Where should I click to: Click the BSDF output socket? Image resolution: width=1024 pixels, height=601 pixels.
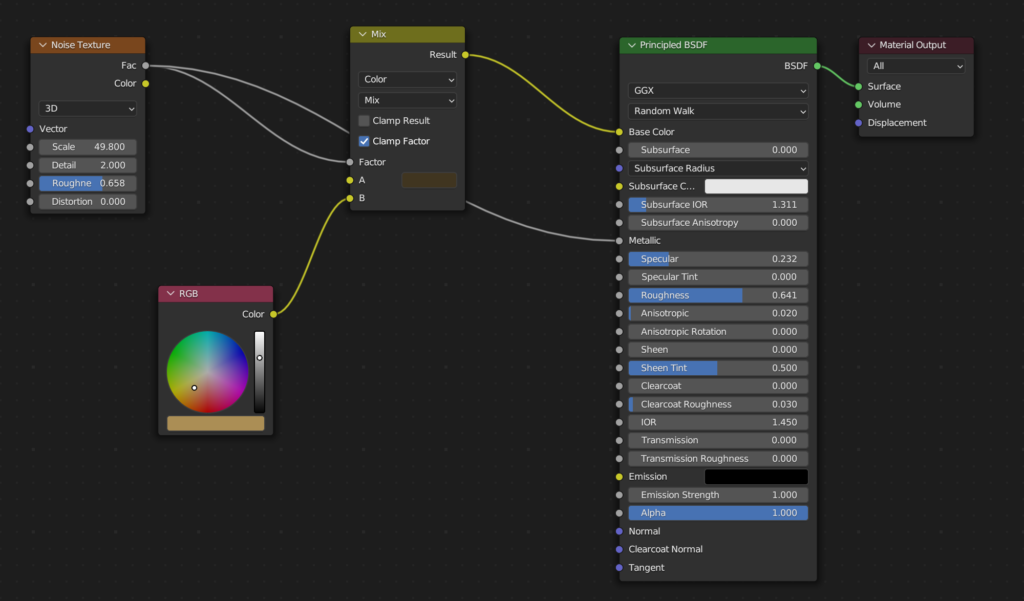click(x=817, y=66)
